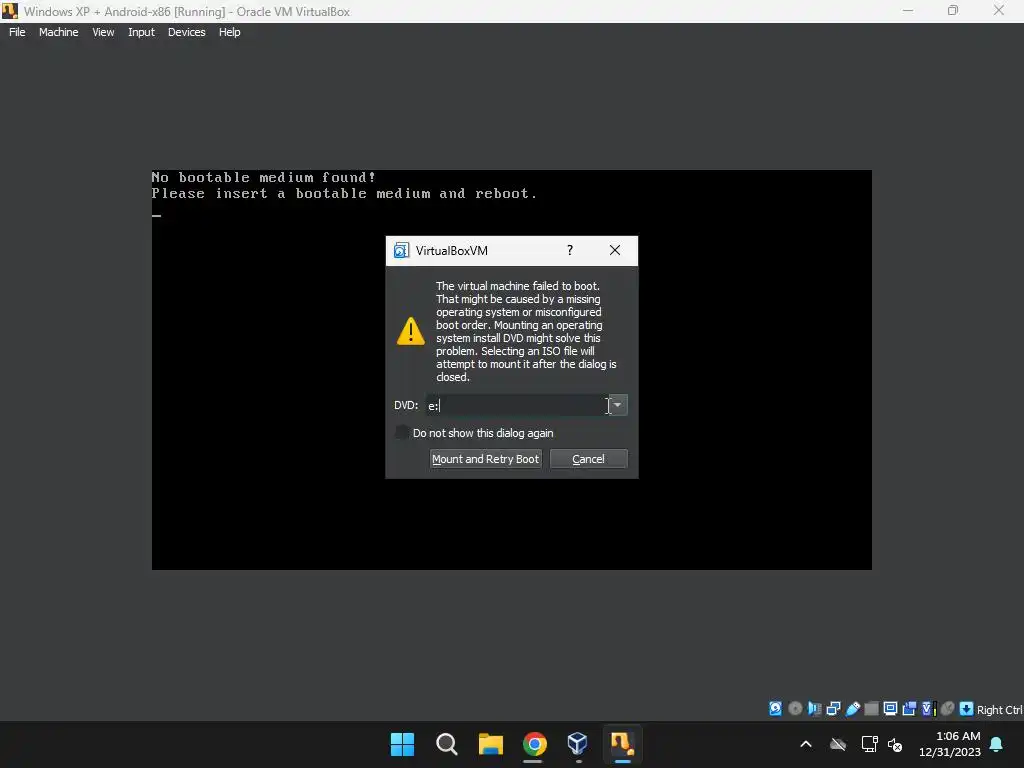
Task: Click Mount and Retry Boot button
Action: pos(485,459)
